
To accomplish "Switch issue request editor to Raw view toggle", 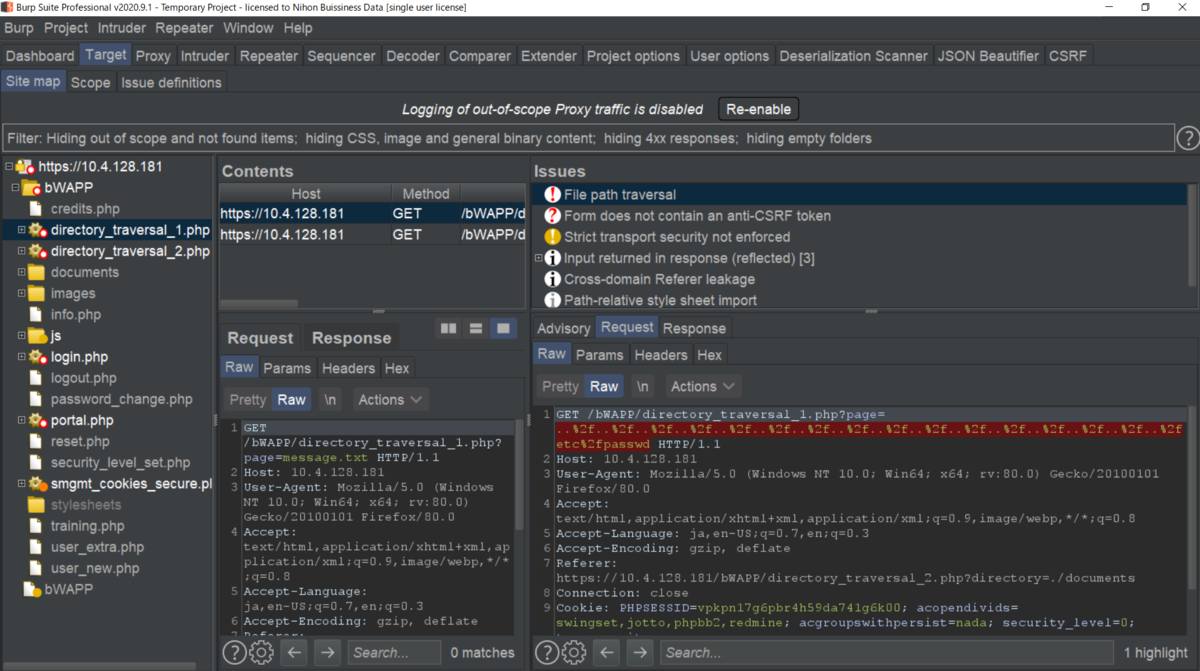I will pos(604,387).
